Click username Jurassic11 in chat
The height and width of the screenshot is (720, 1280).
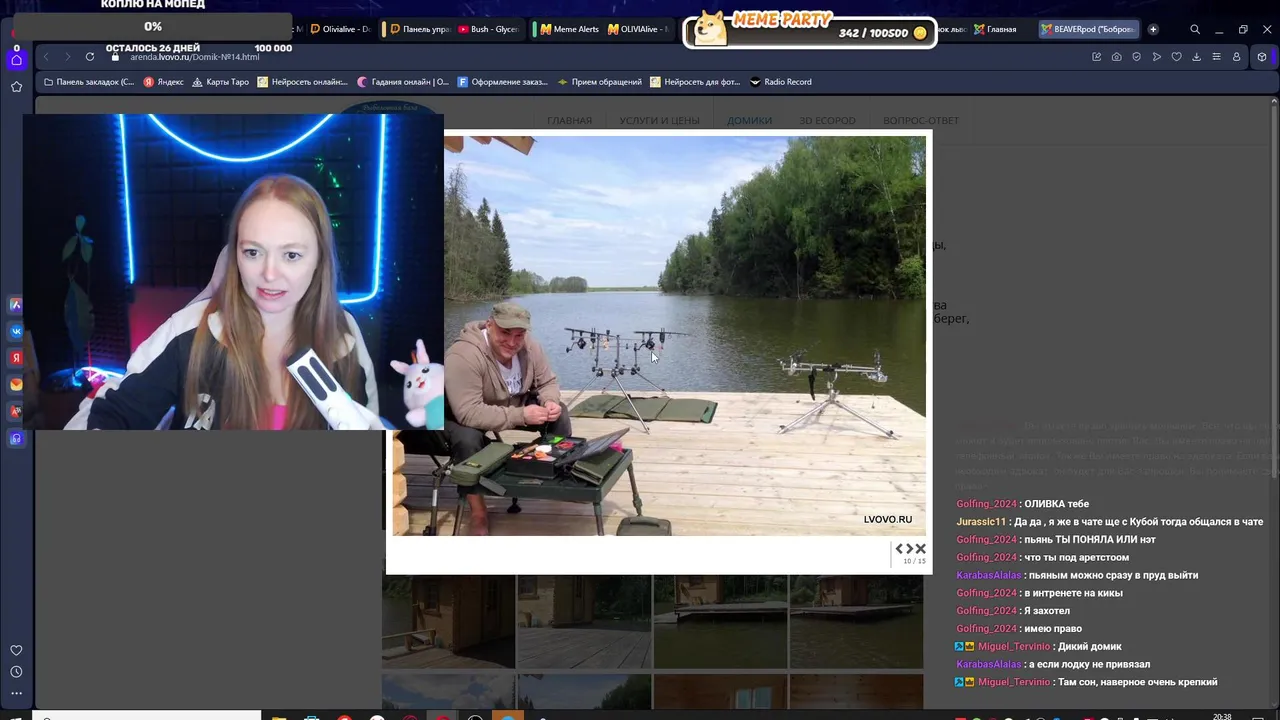[981, 522]
